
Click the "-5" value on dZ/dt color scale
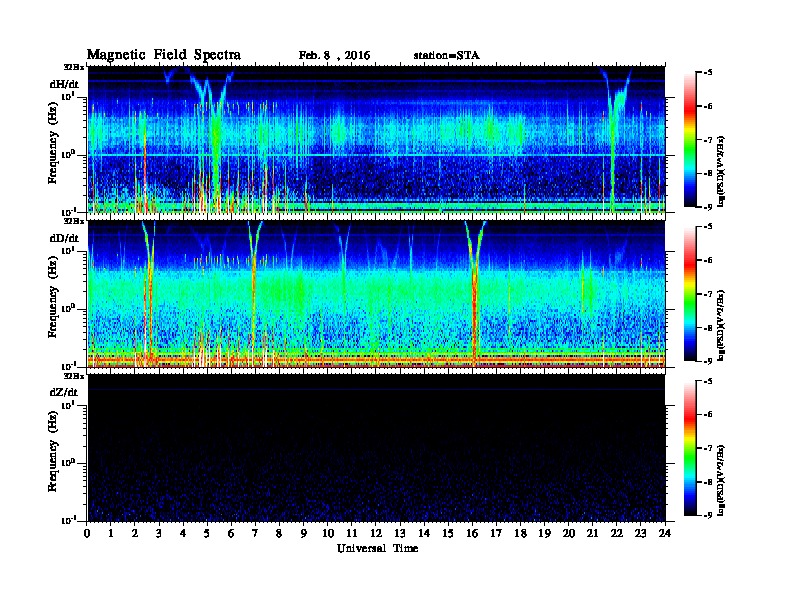(x=708, y=382)
